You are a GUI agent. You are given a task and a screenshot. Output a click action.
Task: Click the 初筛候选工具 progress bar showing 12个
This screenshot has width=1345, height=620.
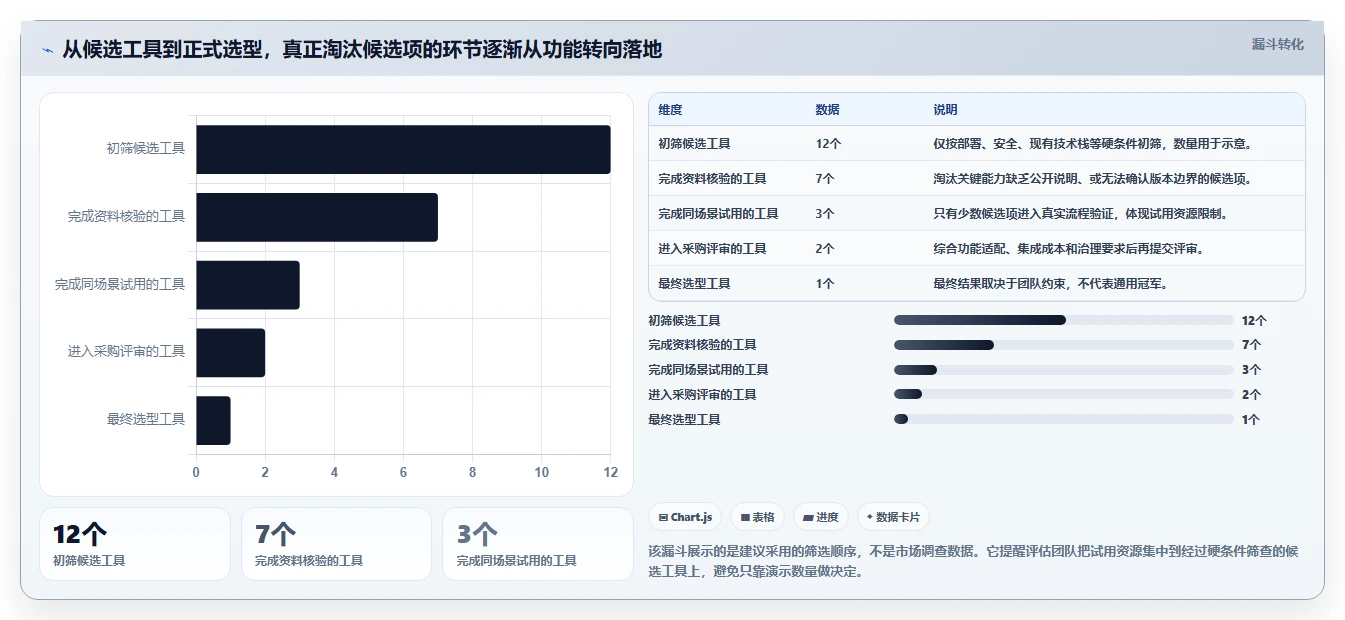1063,320
